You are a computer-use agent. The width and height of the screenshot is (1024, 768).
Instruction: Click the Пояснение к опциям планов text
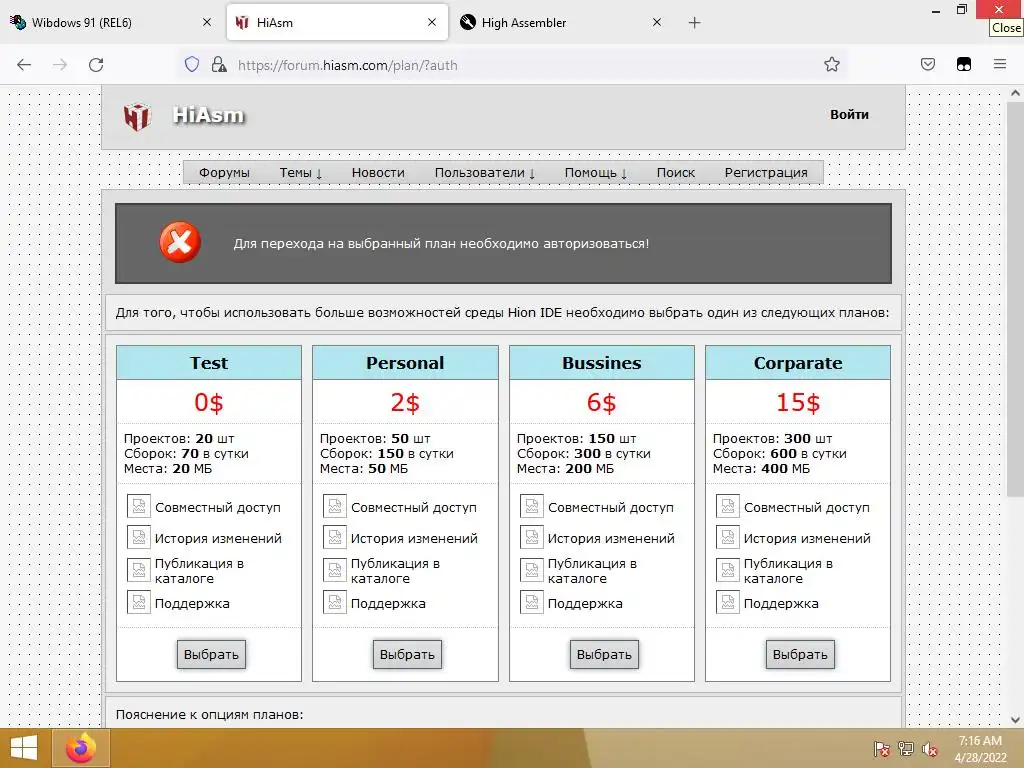pyautogui.click(x=209, y=714)
